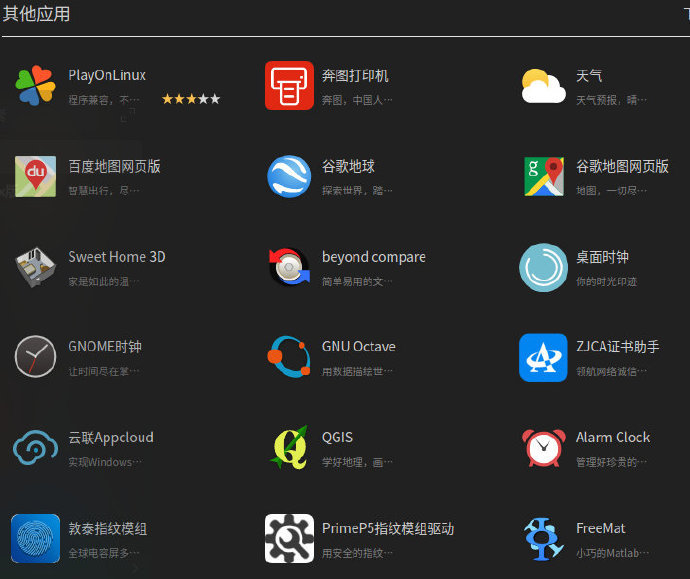The width and height of the screenshot is (690, 579).
Task: Click the 实现Windows… description under 云联Appcloud
Action: 105,462
